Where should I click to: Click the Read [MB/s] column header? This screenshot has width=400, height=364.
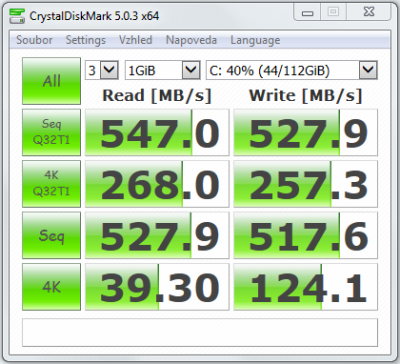tap(157, 96)
